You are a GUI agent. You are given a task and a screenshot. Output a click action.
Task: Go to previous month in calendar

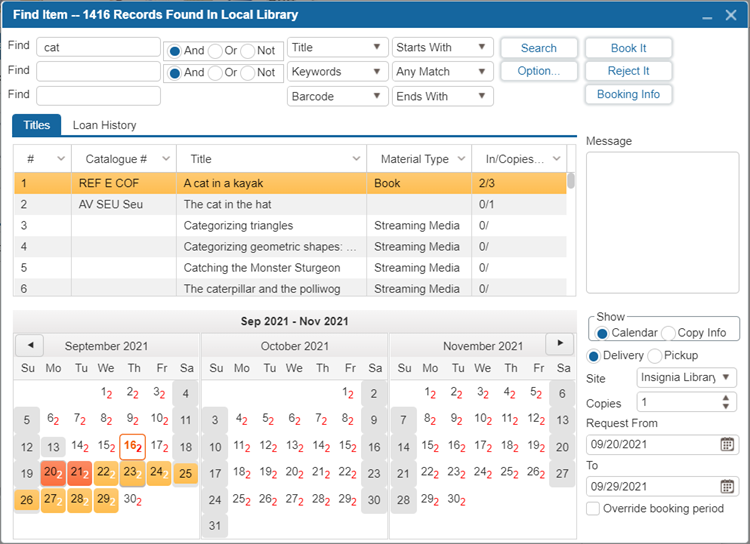(x=29, y=345)
